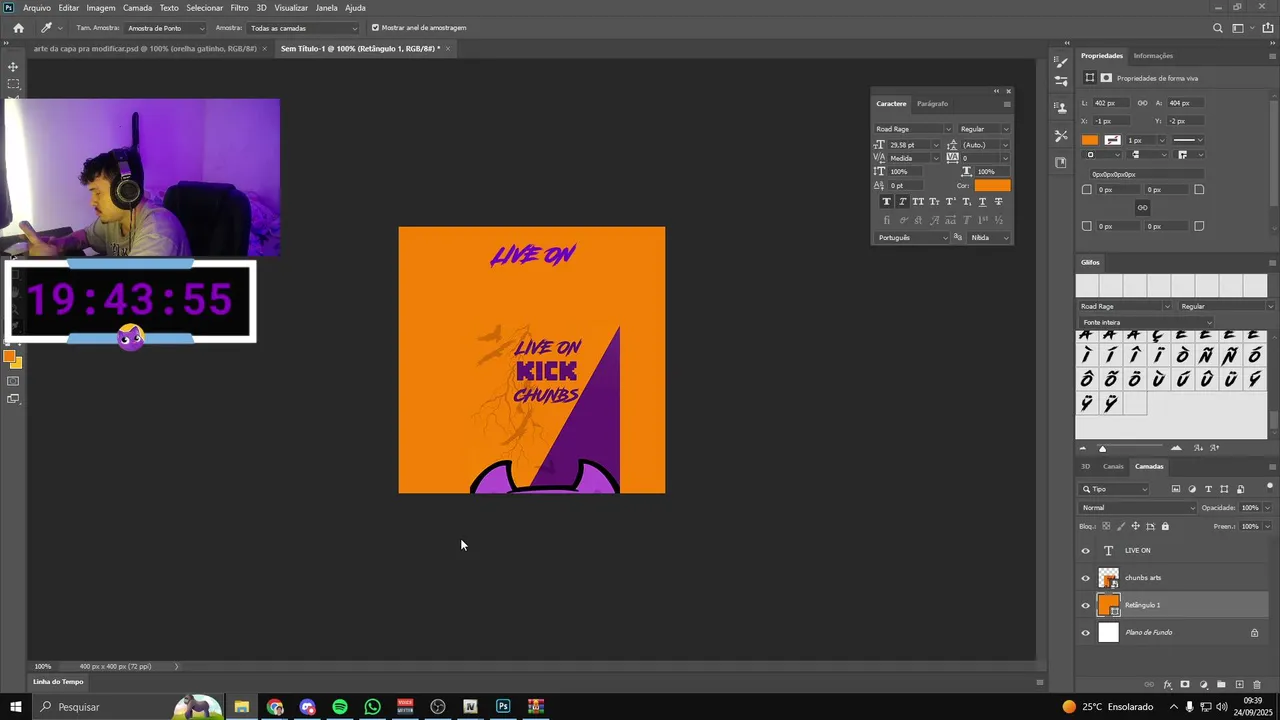Open the Quick Mask mode icon
This screenshot has width=1280, height=720.
(13, 381)
